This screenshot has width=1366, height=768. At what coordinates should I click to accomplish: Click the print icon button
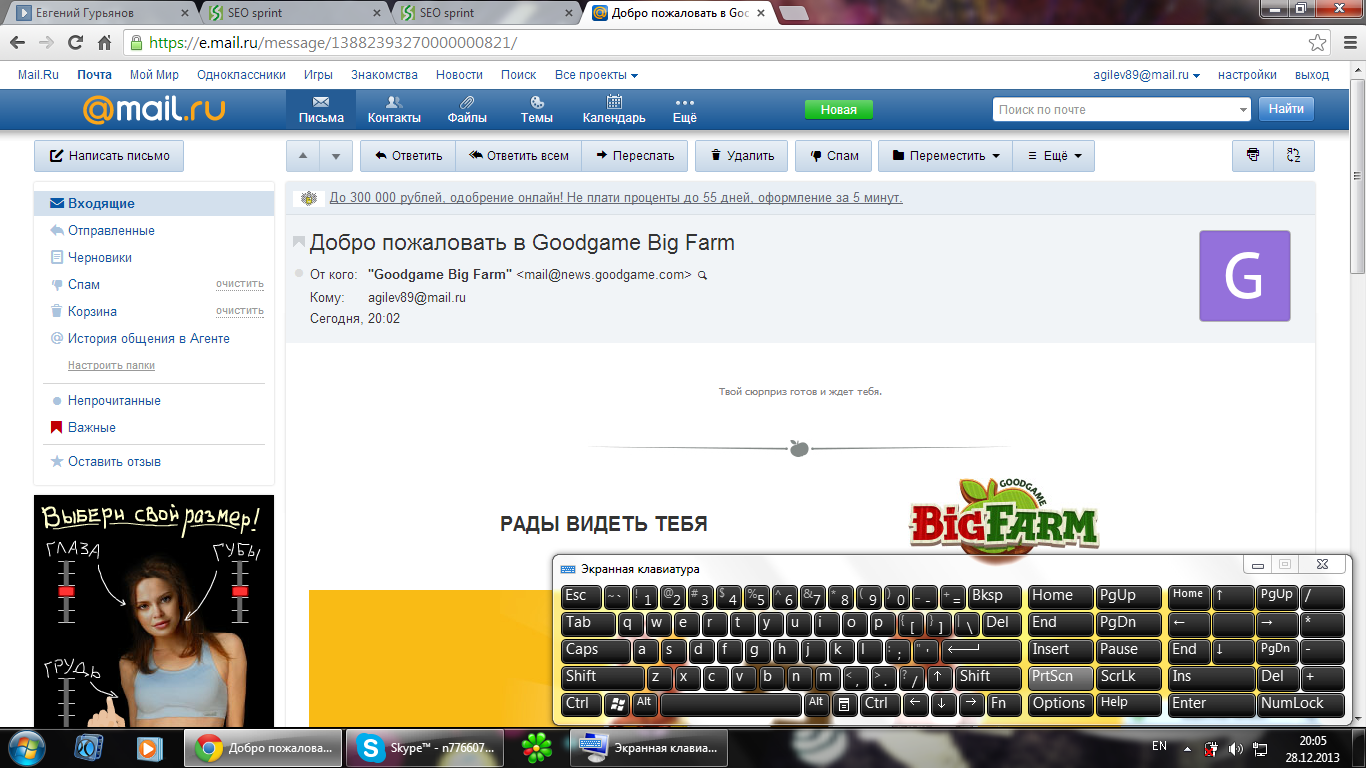click(1253, 156)
